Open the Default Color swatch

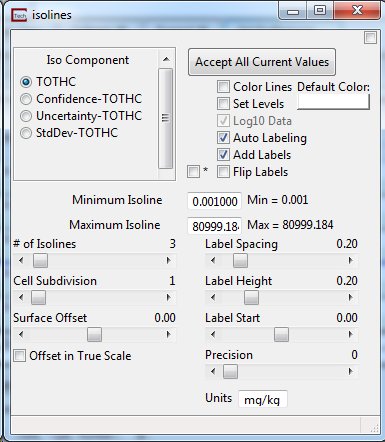point(333,102)
